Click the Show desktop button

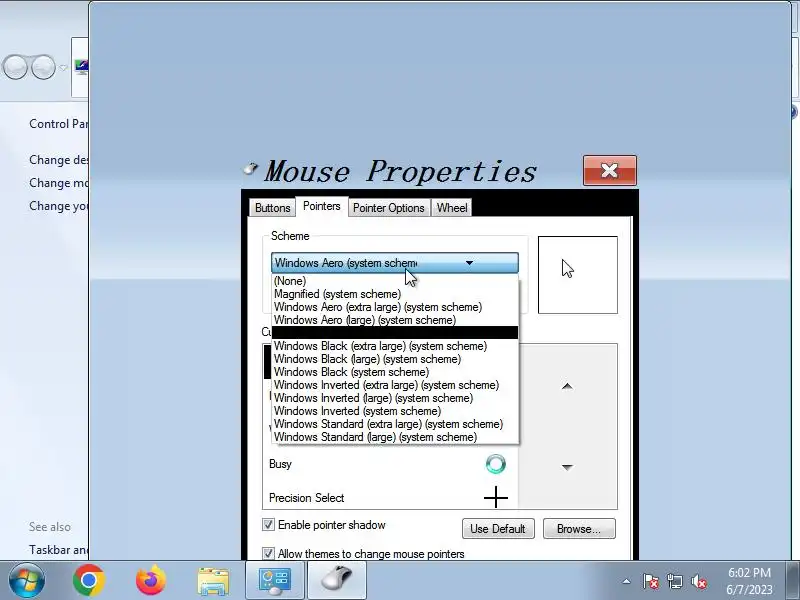794,580
